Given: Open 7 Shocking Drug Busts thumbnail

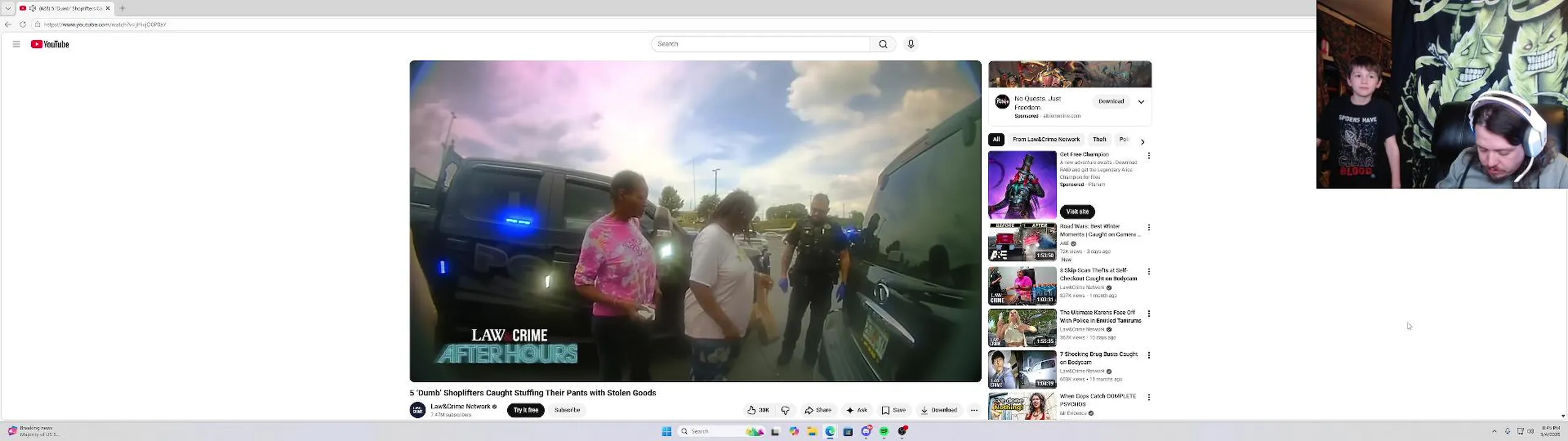Looking at the screenshot, I should click(x=1022, y=369).
